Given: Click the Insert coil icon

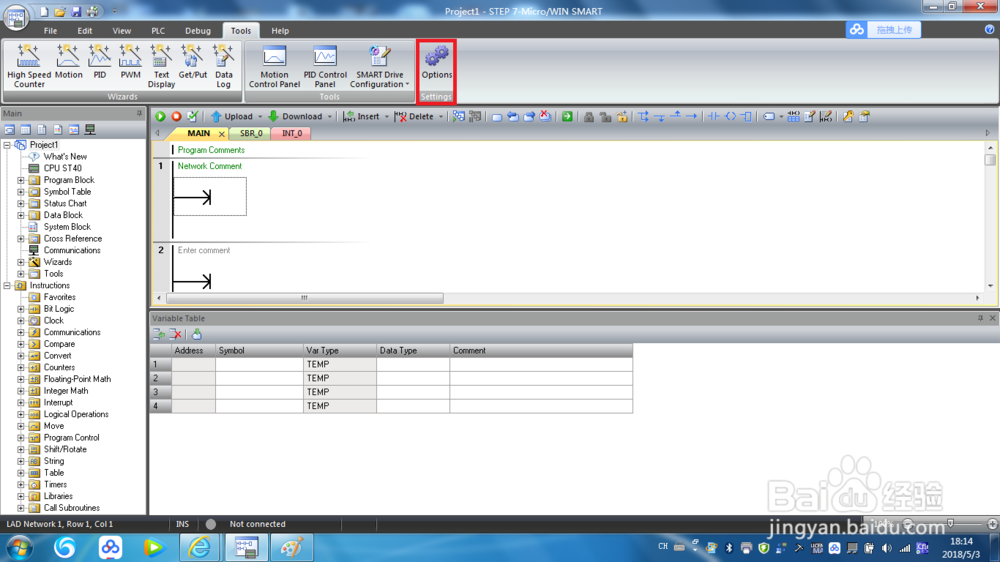Looking at the screenshot, I should 730,116.
